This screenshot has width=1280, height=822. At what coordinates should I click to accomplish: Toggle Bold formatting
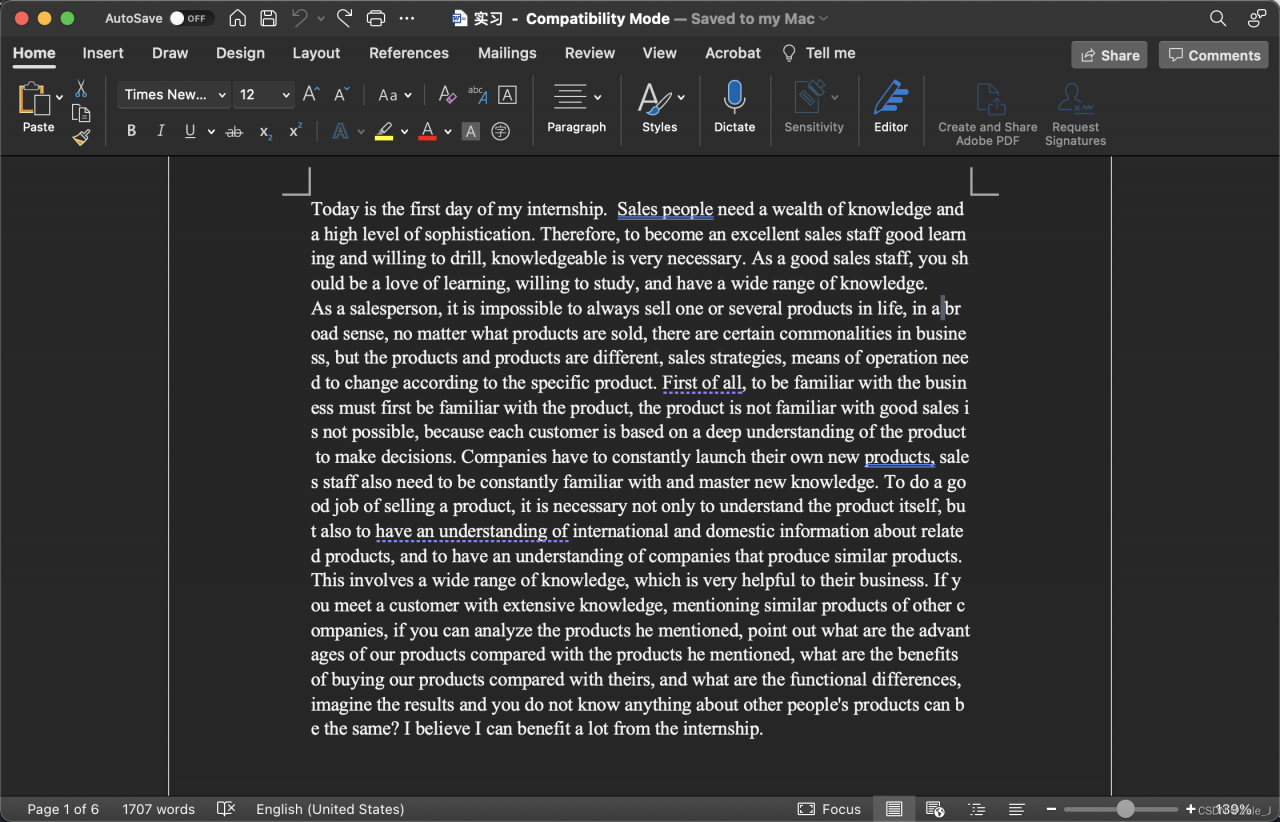pos(131,131)
